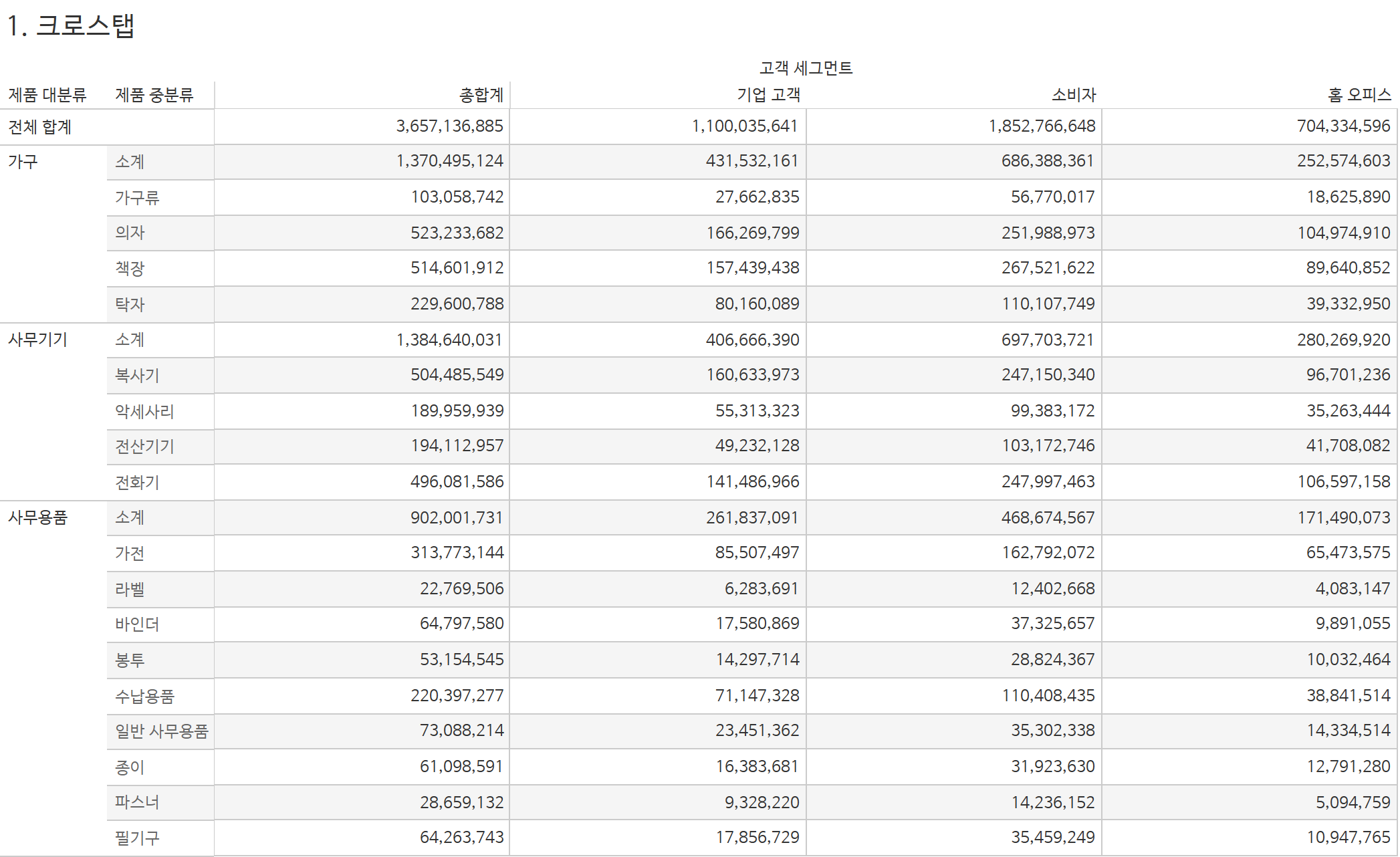The width and height of the screenshot is (1400, 857).
Task: Click the '전화기' row label
Action: tap(137, 483)
